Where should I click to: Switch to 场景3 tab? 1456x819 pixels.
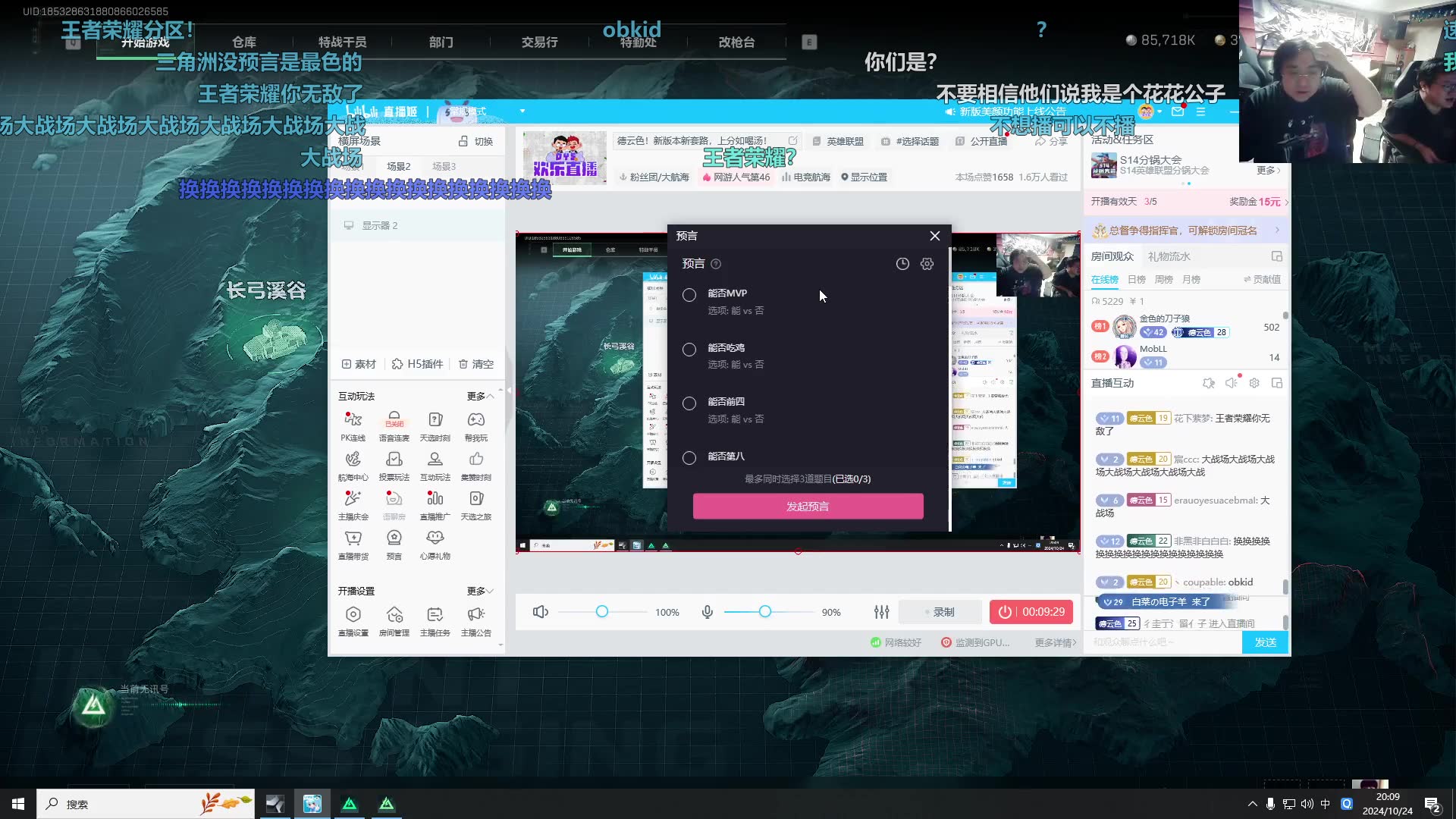coord(444,166)
